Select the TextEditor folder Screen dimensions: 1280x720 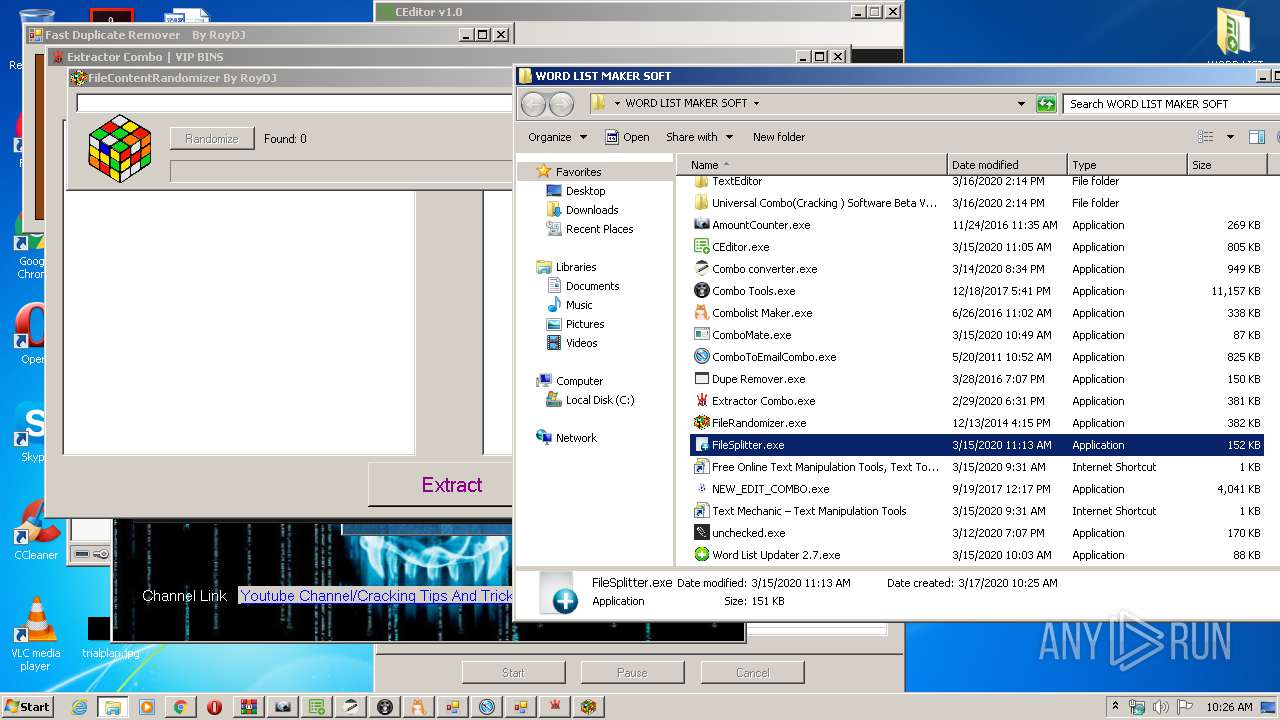(x=737, y=181)
